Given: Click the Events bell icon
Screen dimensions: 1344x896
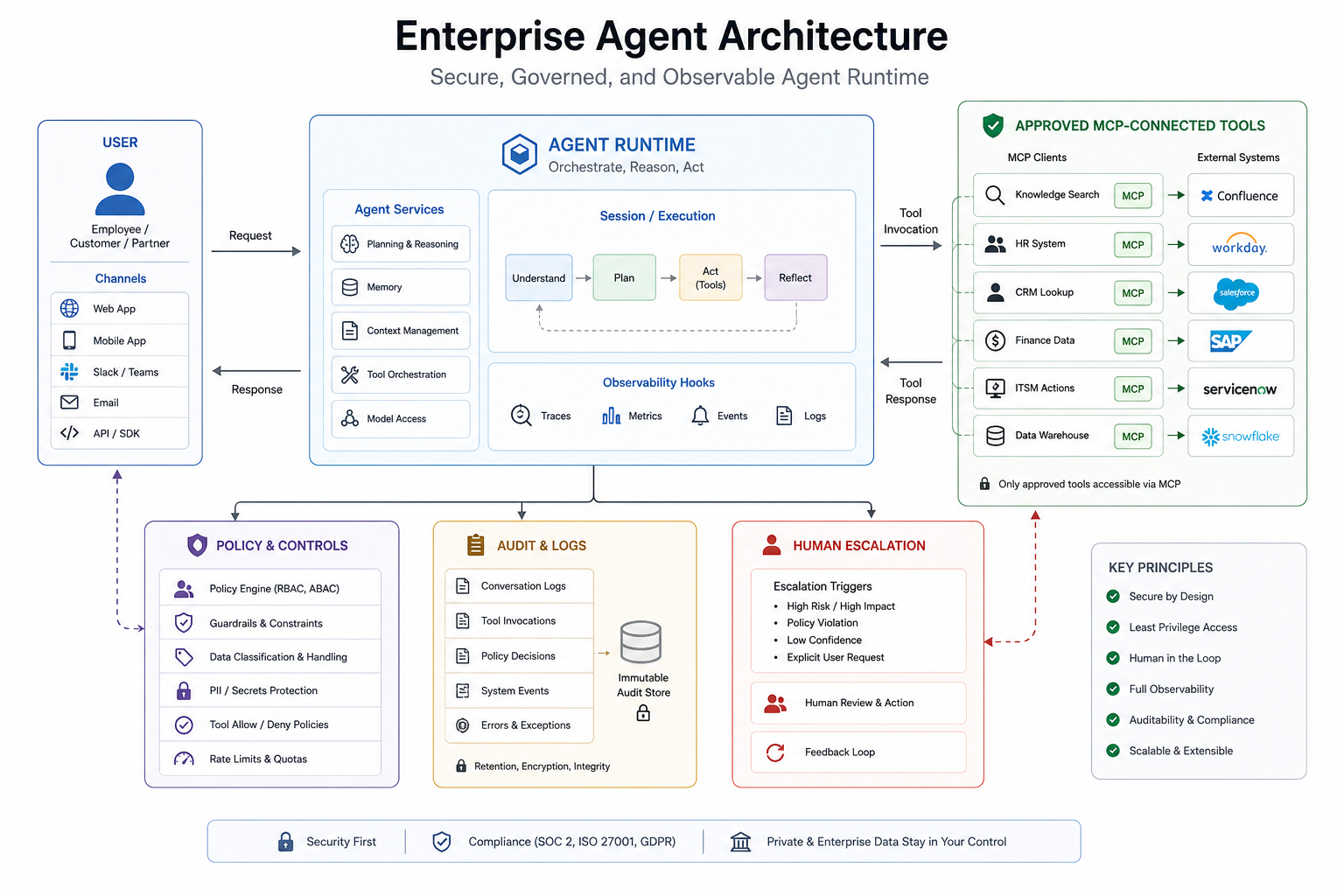Looking at the screenshot, I should (700, 416).
